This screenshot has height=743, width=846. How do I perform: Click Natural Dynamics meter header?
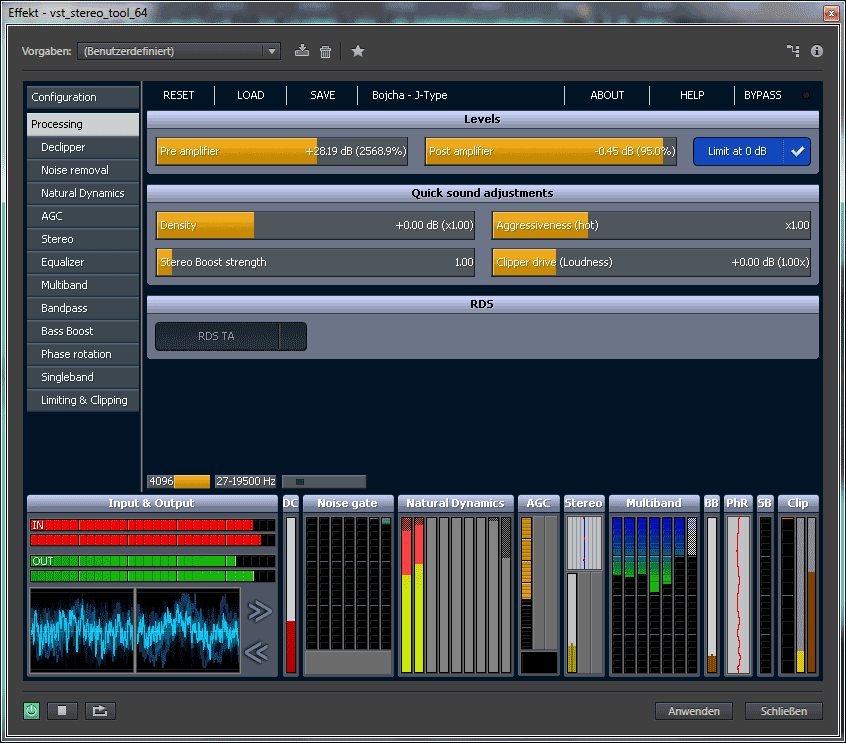tap(455, 503)
